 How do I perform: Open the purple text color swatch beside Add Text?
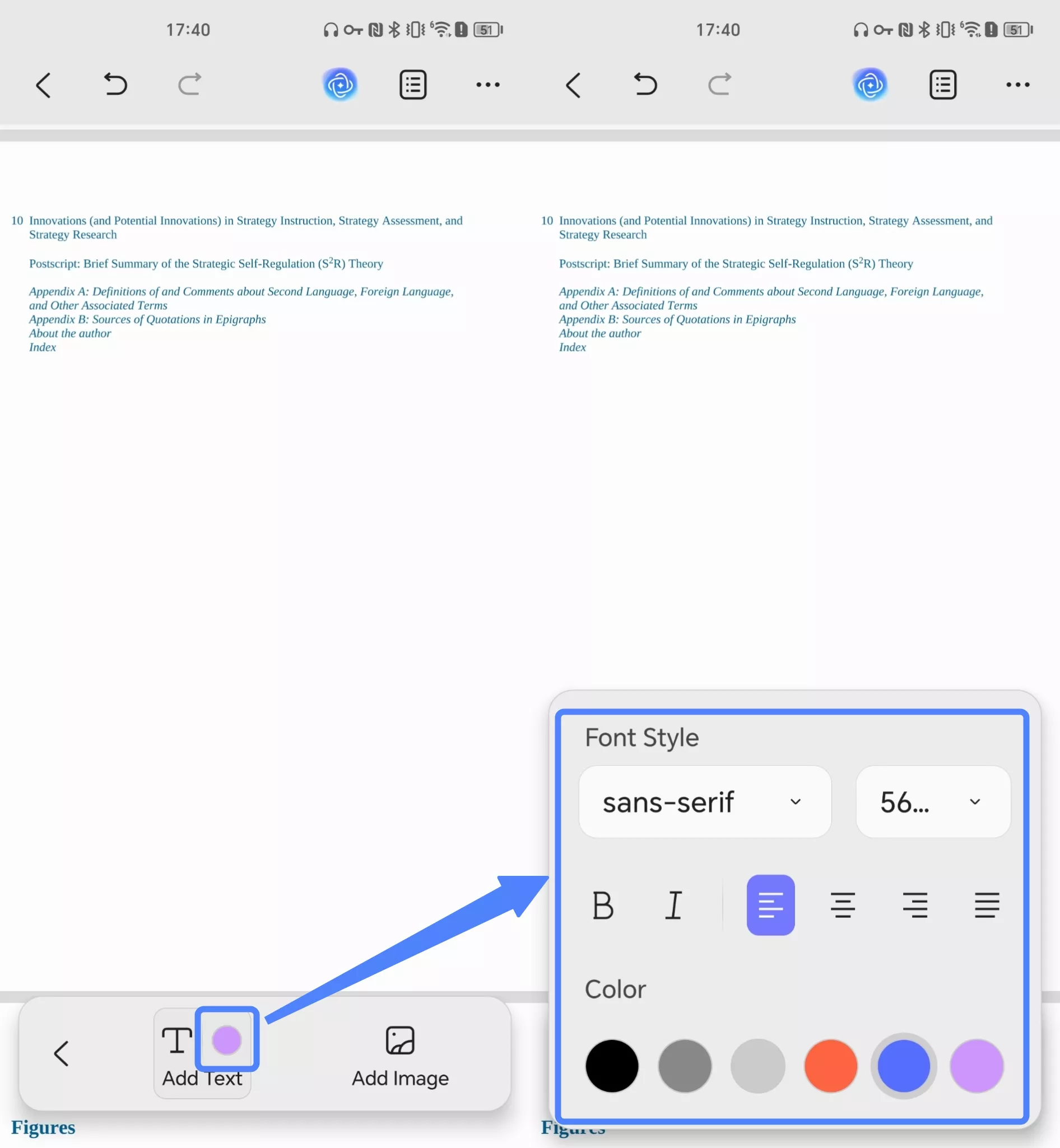(226, 1039)
